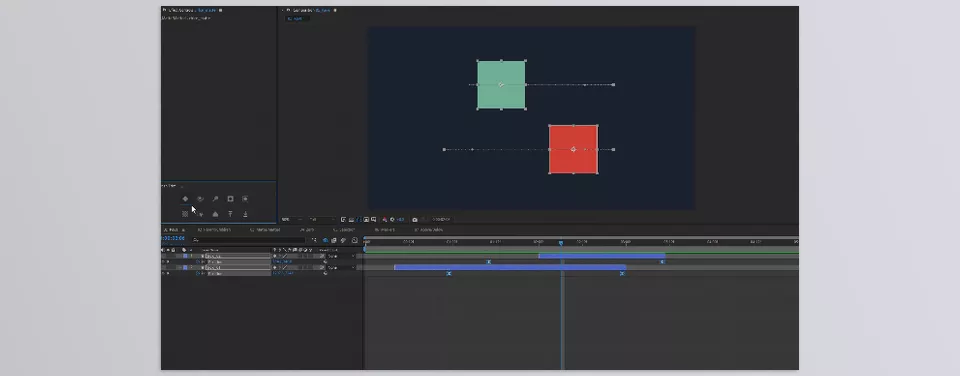Click the blue composition name button above viewer

297,18
